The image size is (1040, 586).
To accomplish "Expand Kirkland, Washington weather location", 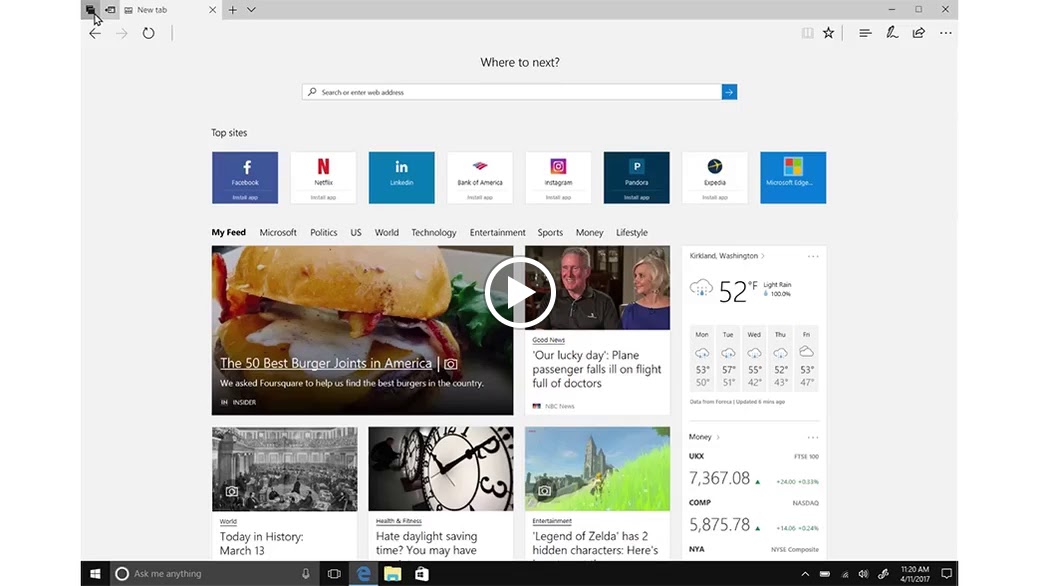I will tap(727, 256).
